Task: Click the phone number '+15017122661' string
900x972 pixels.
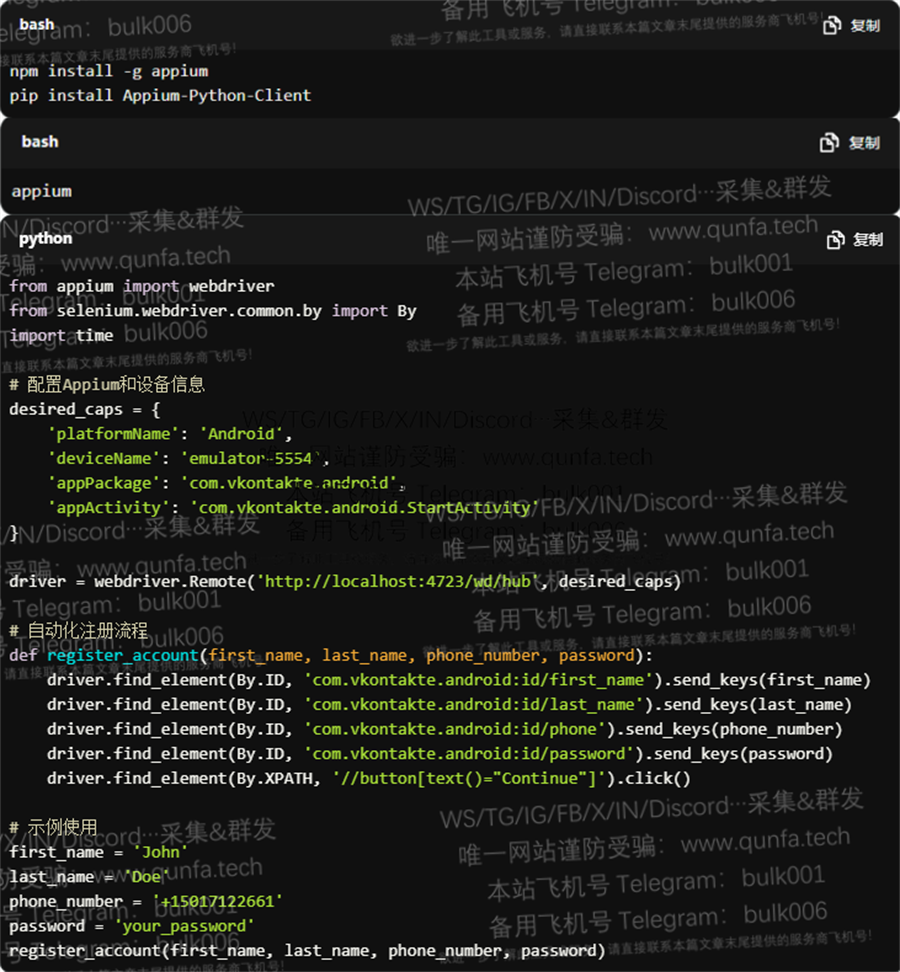Action: [218, 901]
